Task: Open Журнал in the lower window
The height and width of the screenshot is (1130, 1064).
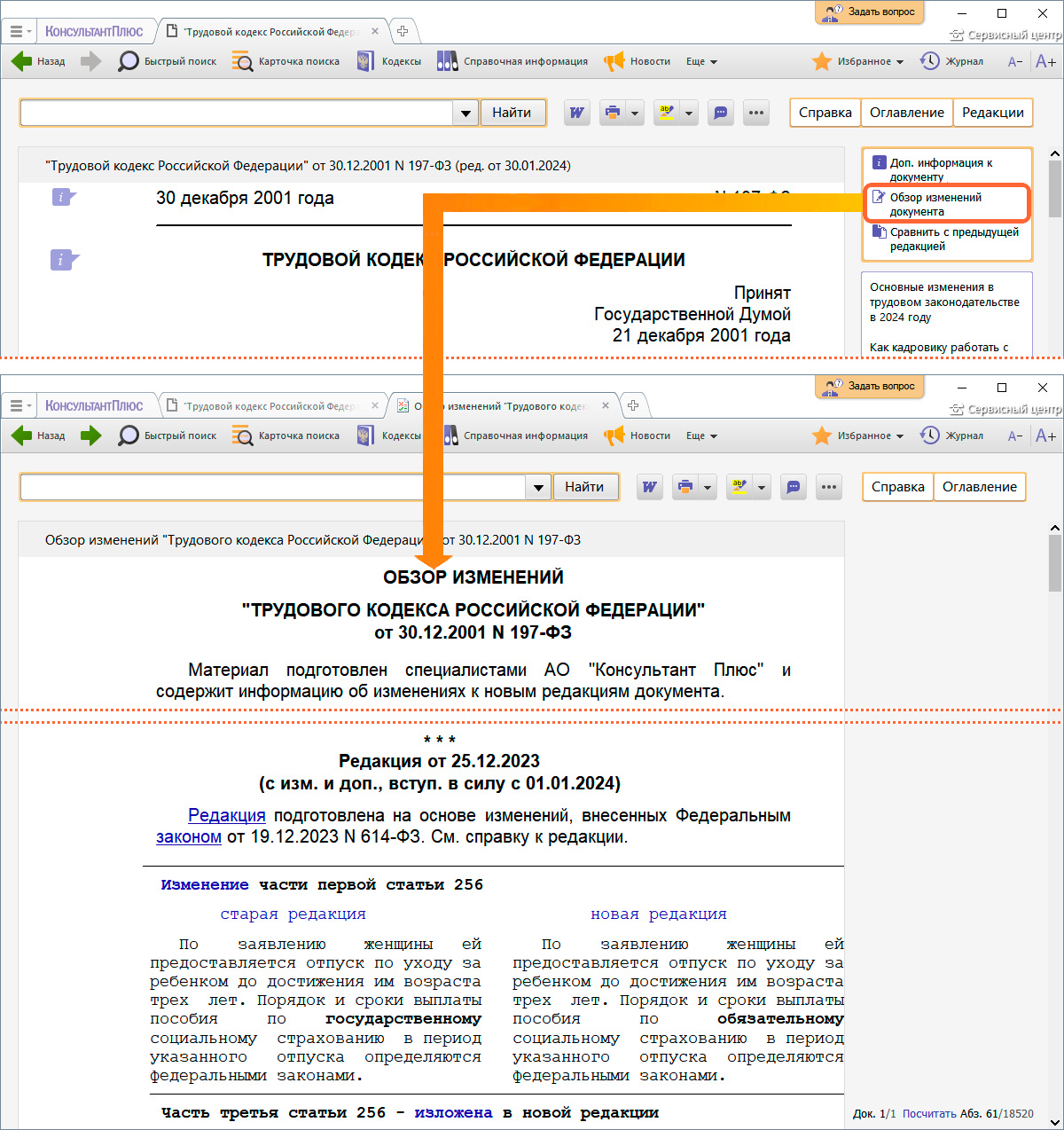Action: coord(951,436)
